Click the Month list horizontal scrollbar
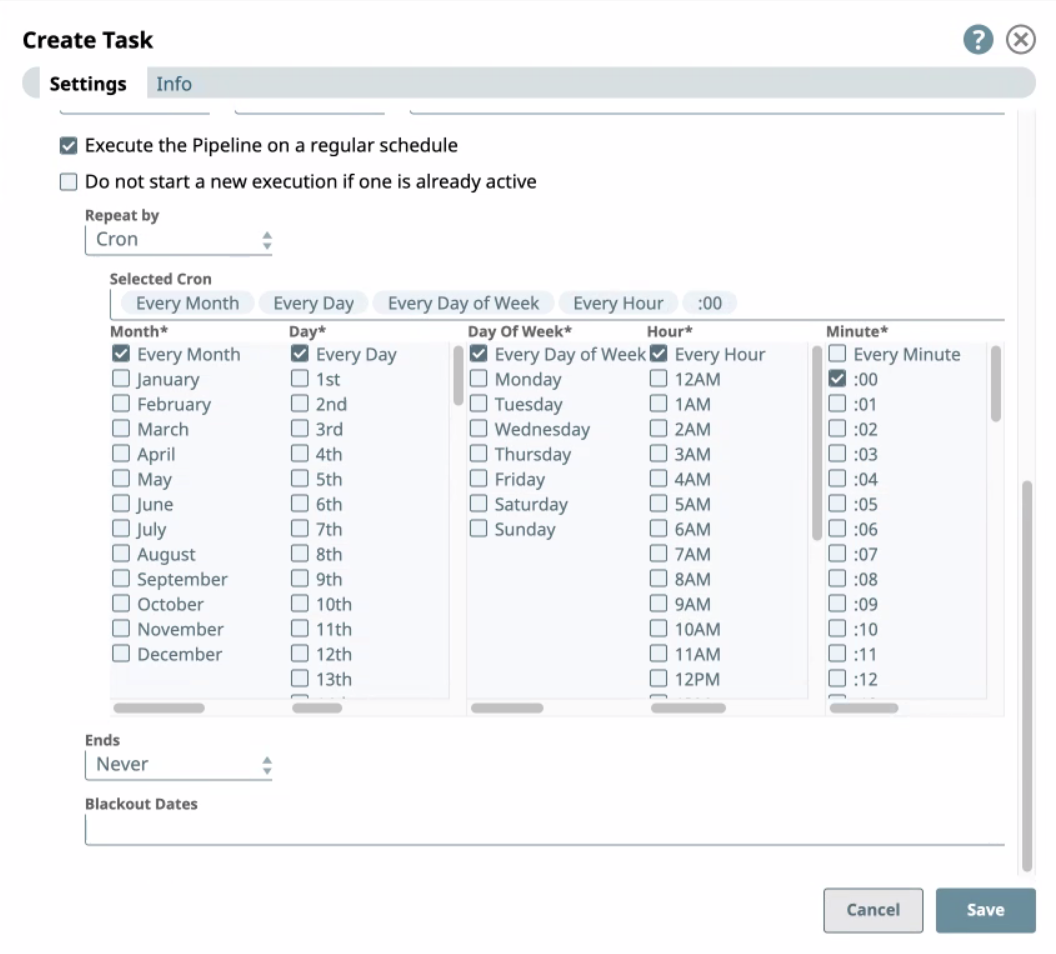This screenshot has height=954, width=1056. pos(159,708)
